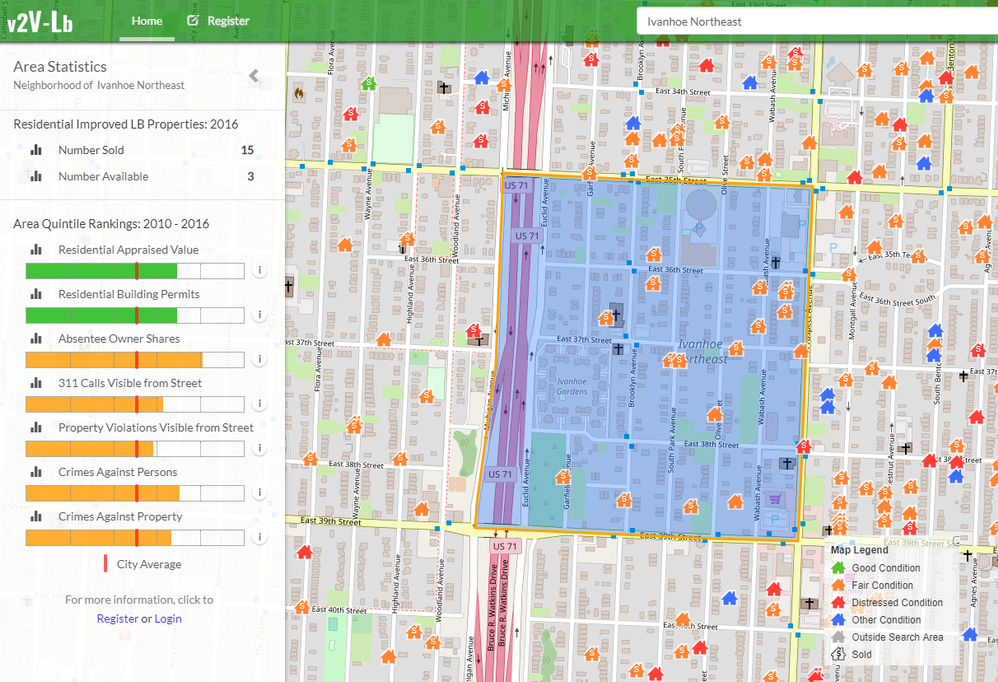Click the Residential Appraised Value quintile bar
The image size is (998, 682).
pos(135,271)
